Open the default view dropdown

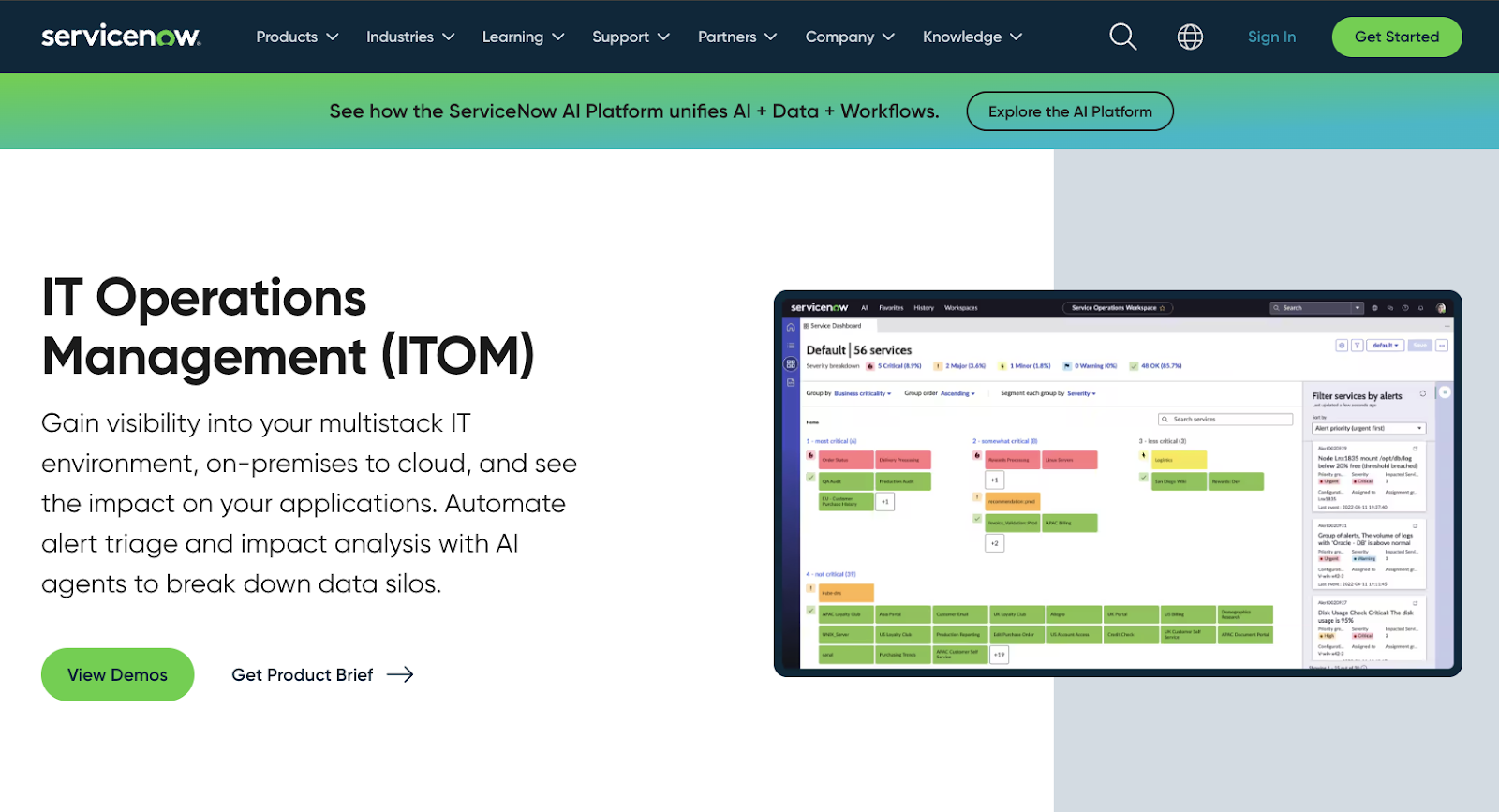click(x=1386, y=346)
